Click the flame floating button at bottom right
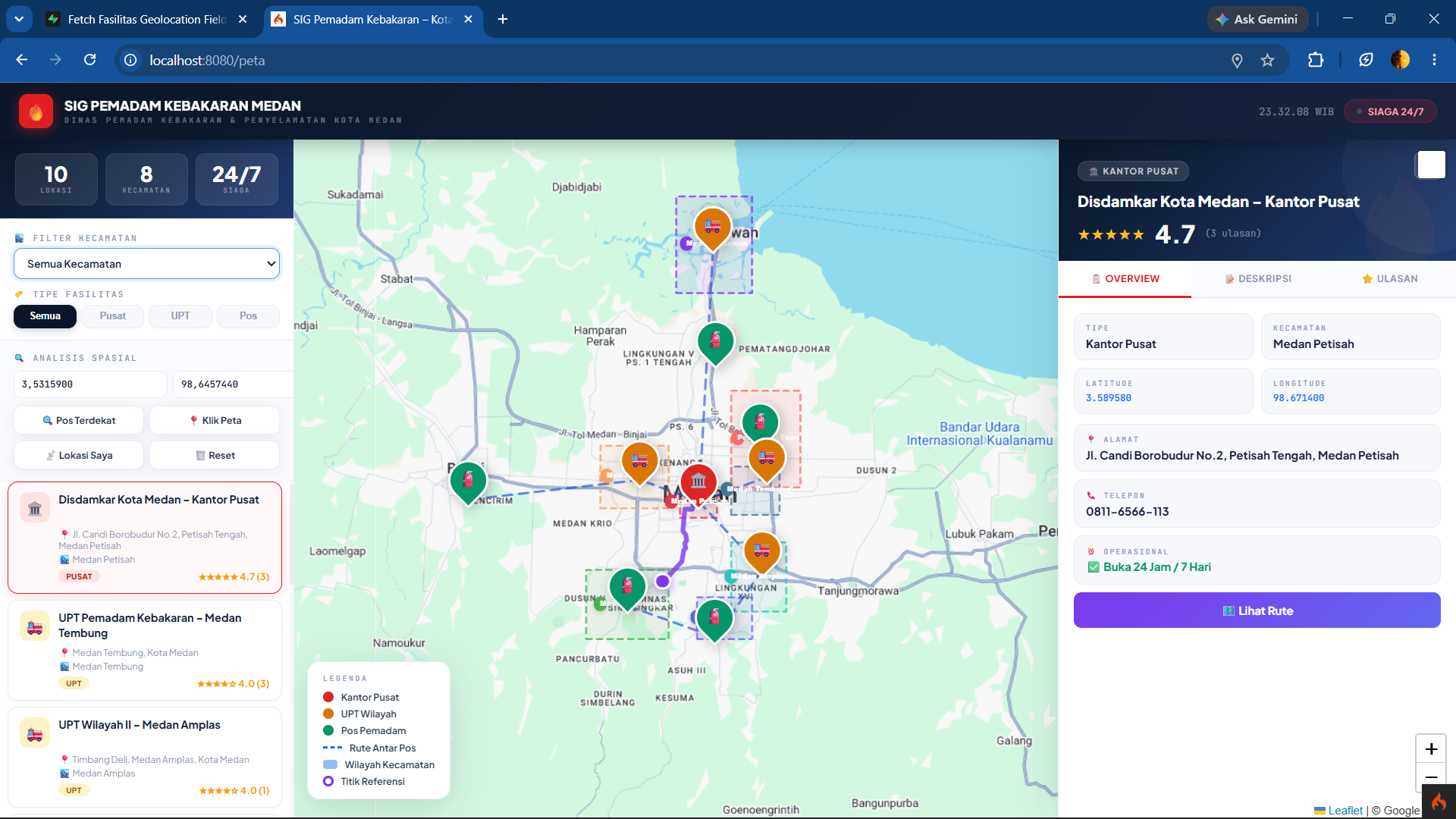 (x=1439, y=802)
